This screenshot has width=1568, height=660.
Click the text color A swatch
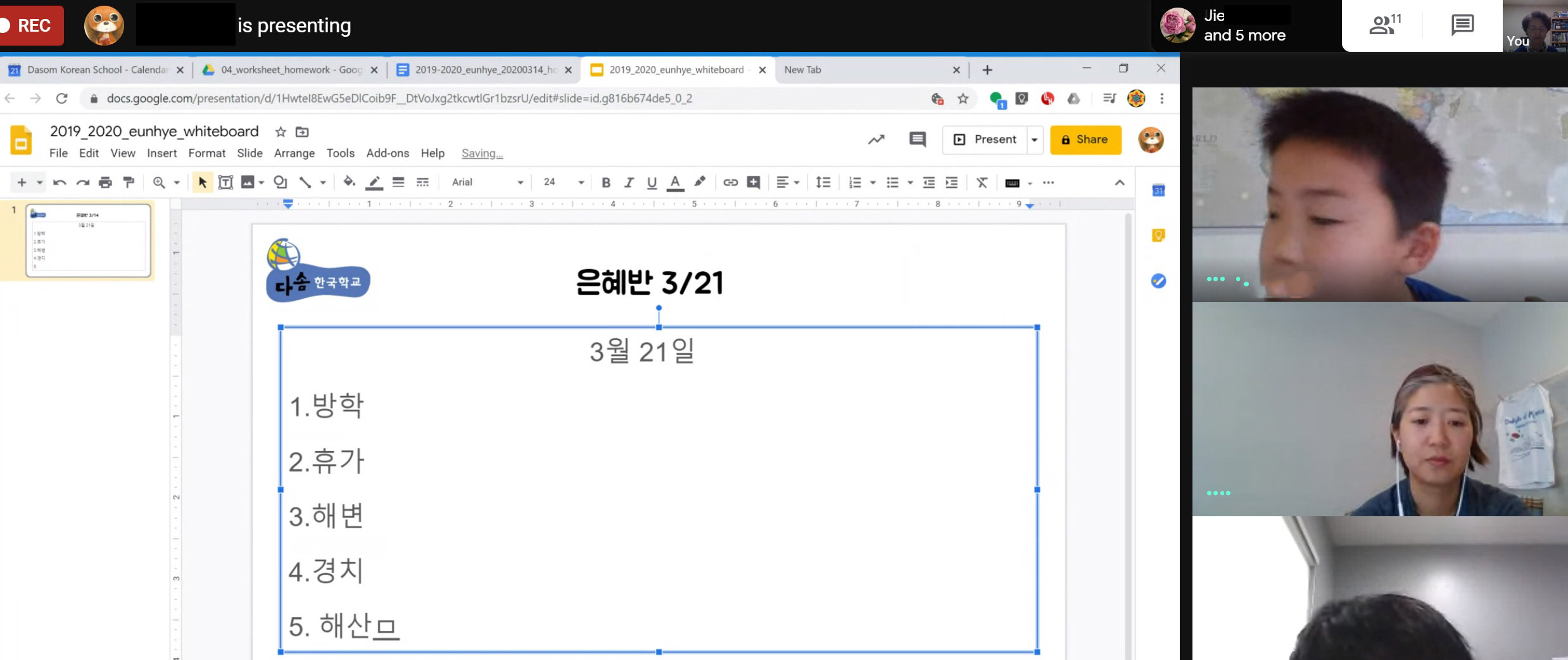click(675, 182)
